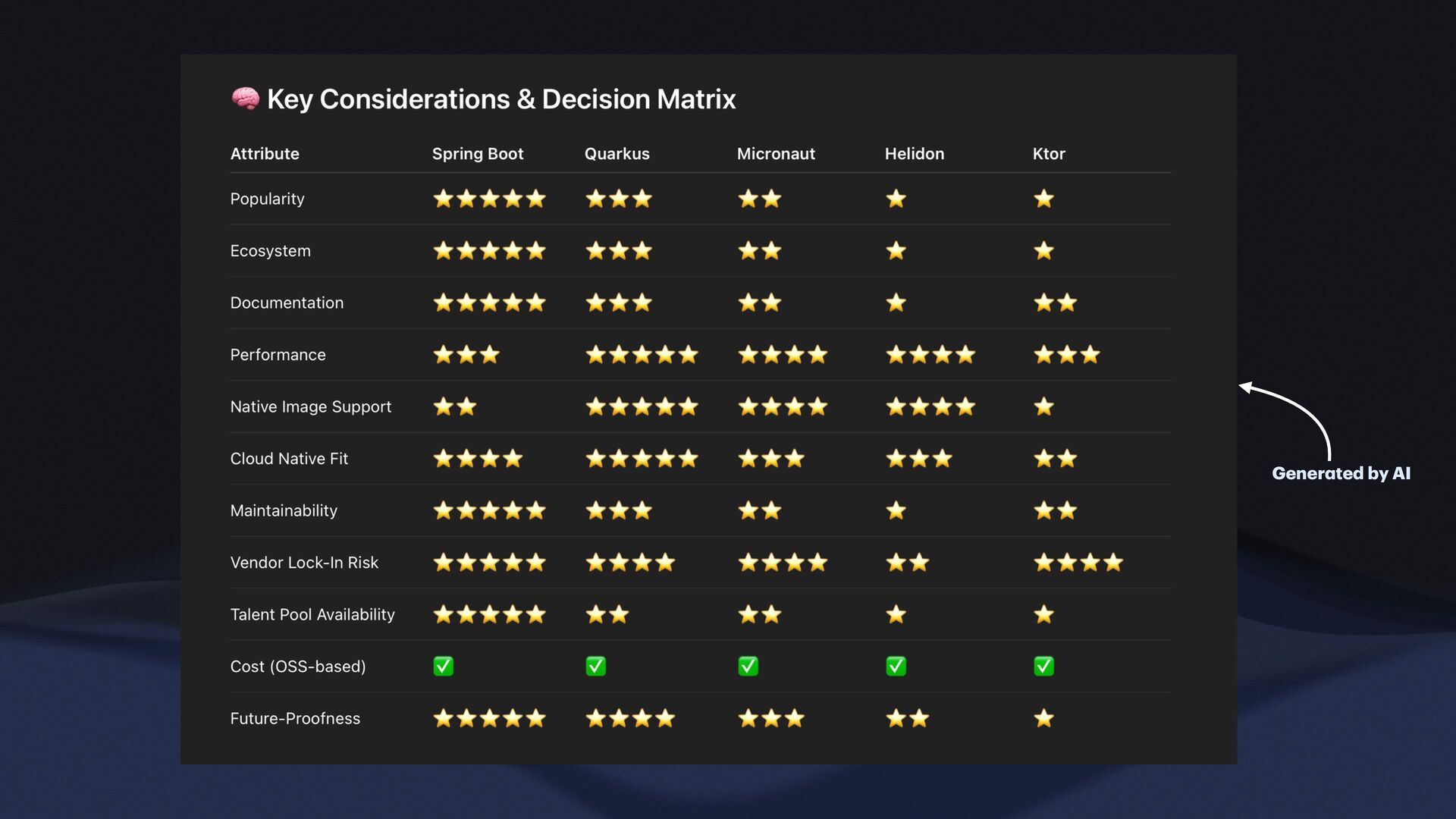The height and width of the screenshot is (819, 1456).
Task: Click the Vendor Lock-In Risk row label
Action: (304, 563)
